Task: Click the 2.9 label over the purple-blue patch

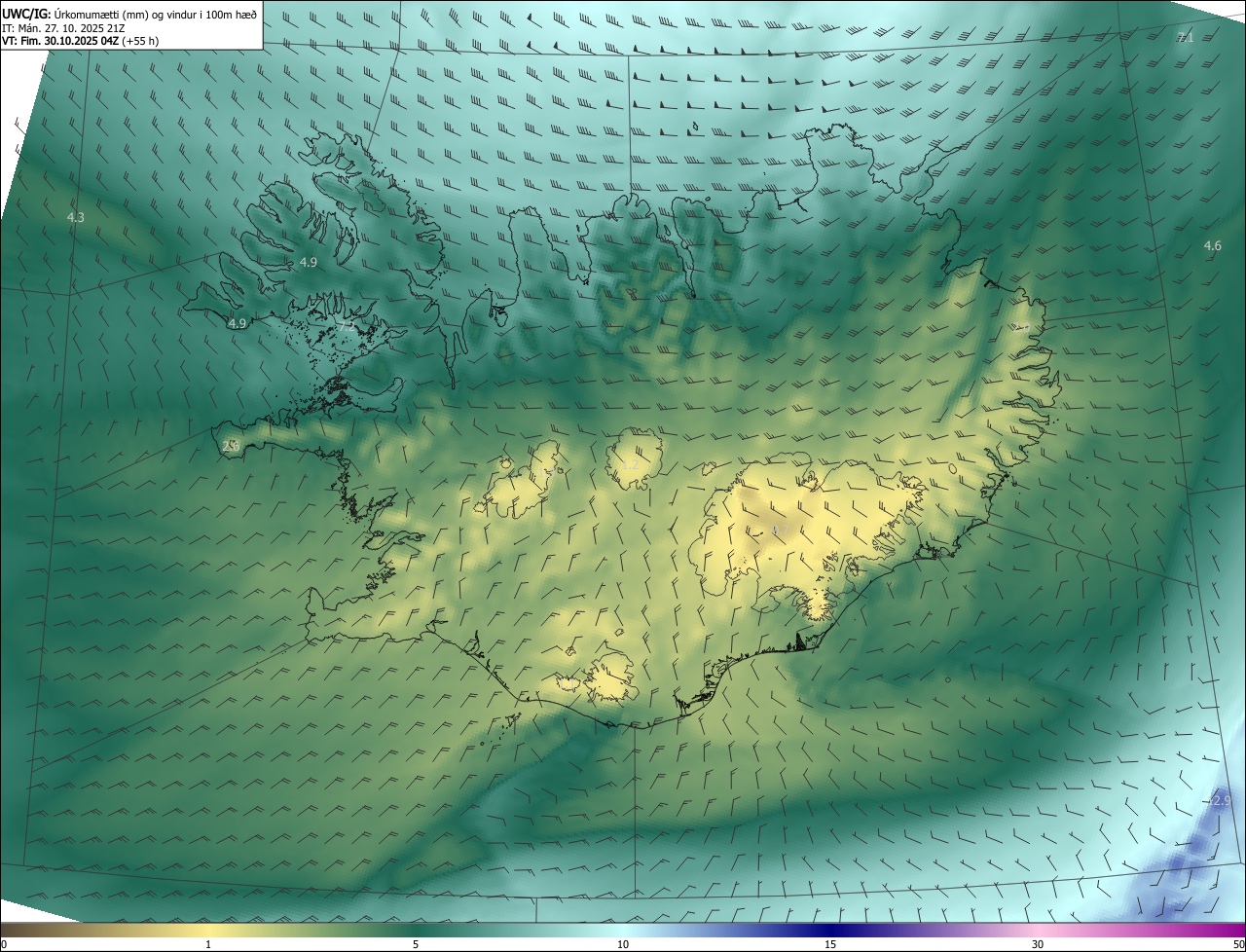Action: [1222, 800]
